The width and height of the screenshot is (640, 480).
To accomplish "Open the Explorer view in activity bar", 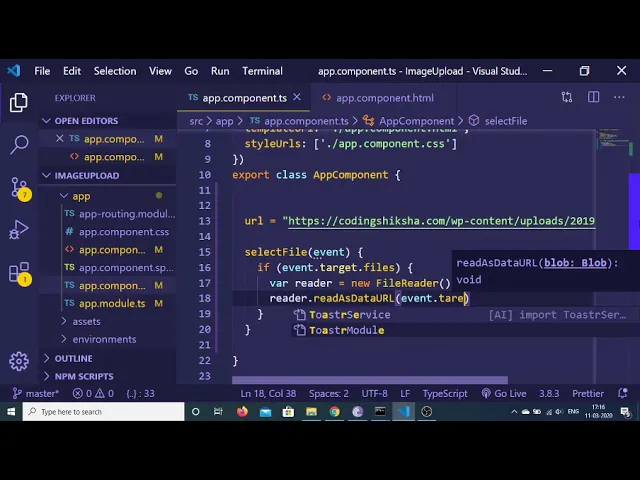I will [18, 102].
